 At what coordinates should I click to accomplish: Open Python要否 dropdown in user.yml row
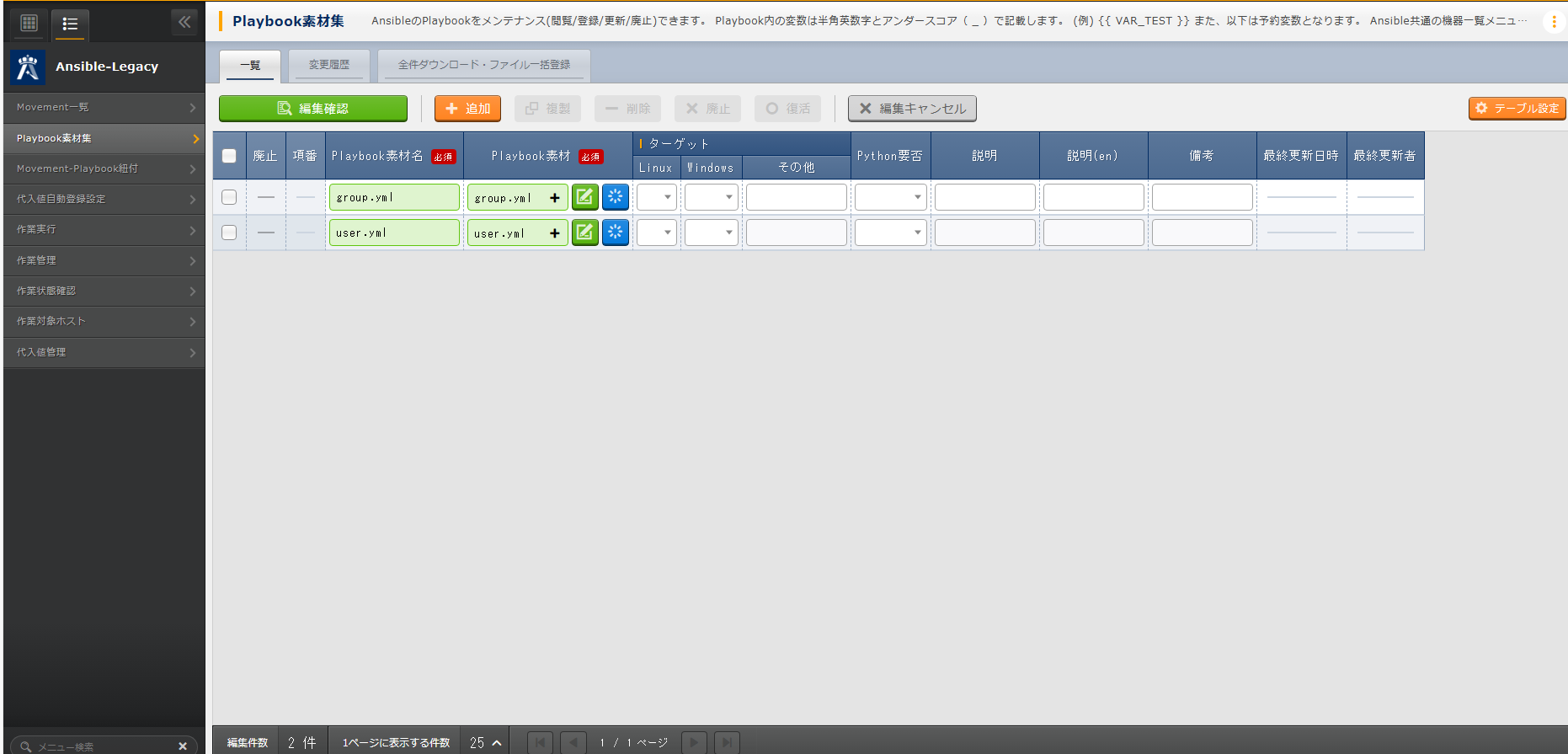point(890,233)
